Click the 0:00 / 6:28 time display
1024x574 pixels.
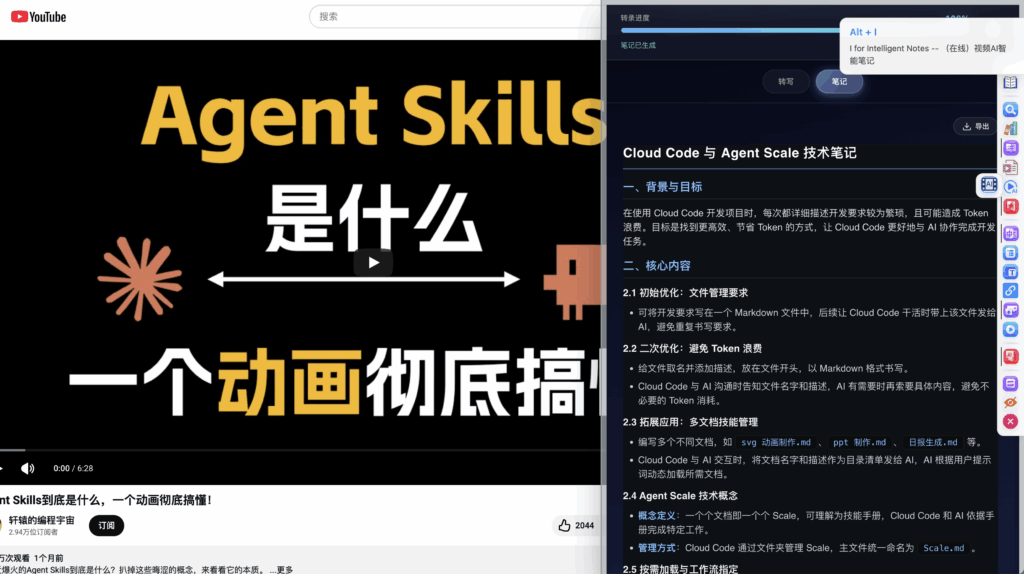coord(73,468)
